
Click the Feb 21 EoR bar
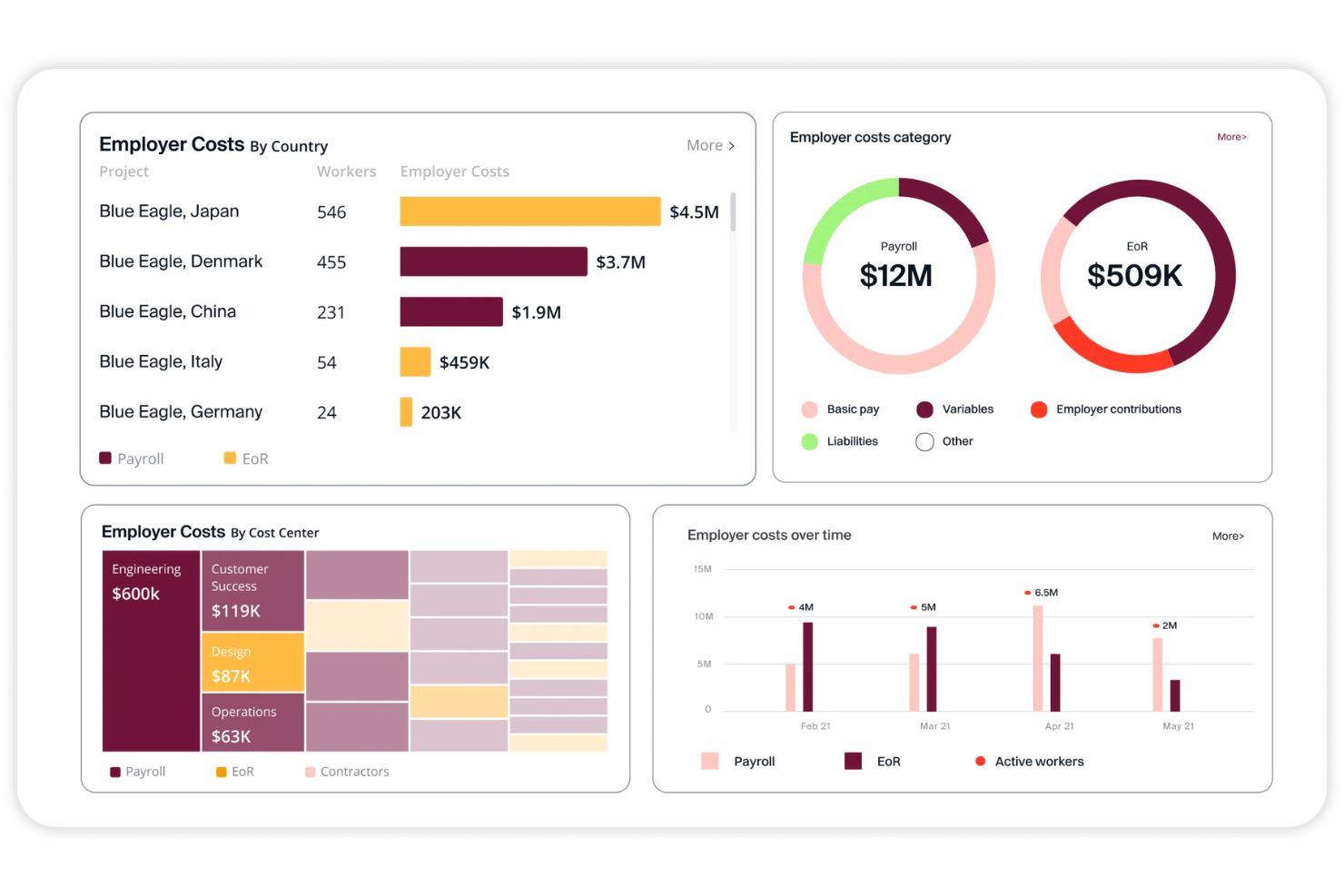pyautogui.click(x=807, y=666)
